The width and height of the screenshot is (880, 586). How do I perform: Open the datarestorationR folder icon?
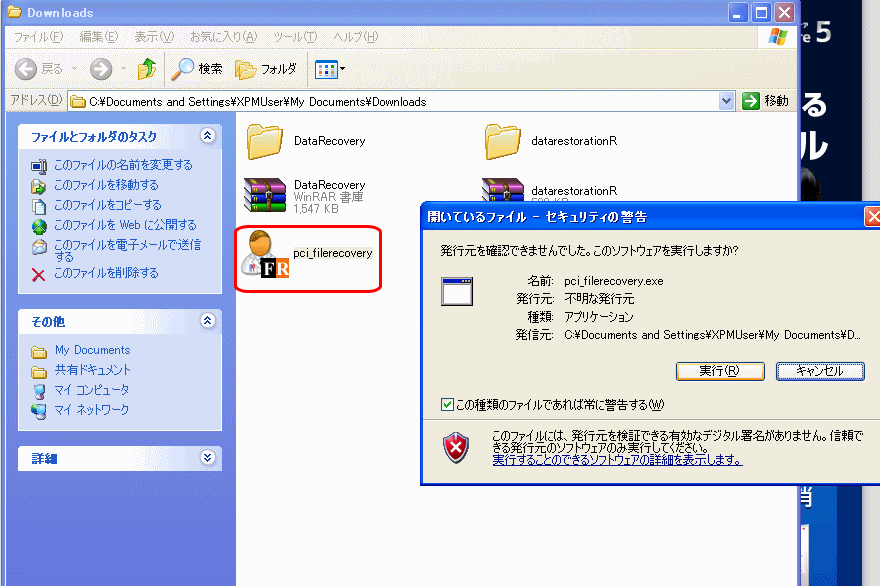(x=503, y=143)
